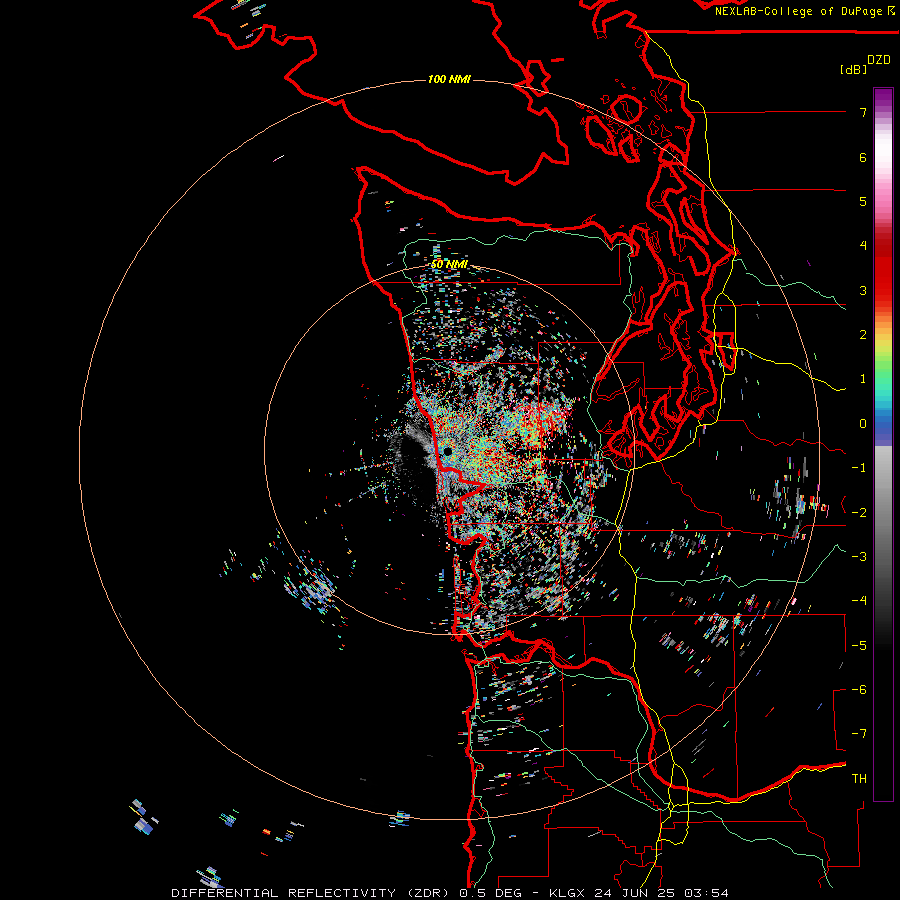Click the 0 dB value on color scale

click(x=863, y=424)
